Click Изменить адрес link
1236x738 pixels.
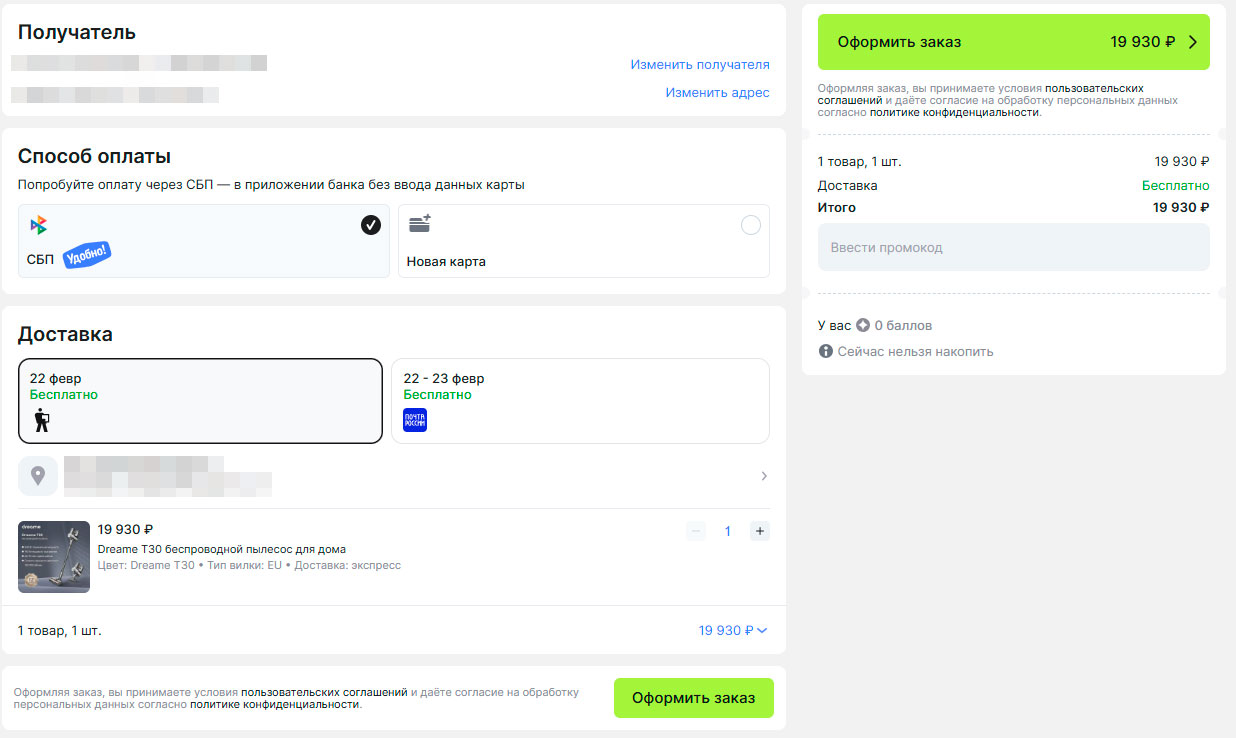[x=718, y=92]
